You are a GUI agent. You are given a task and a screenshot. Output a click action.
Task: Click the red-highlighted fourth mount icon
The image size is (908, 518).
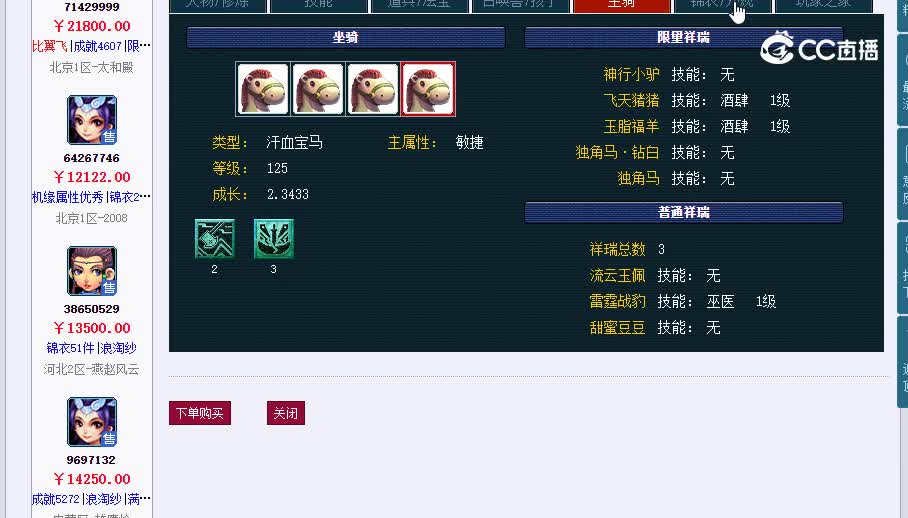pos(428,89)
